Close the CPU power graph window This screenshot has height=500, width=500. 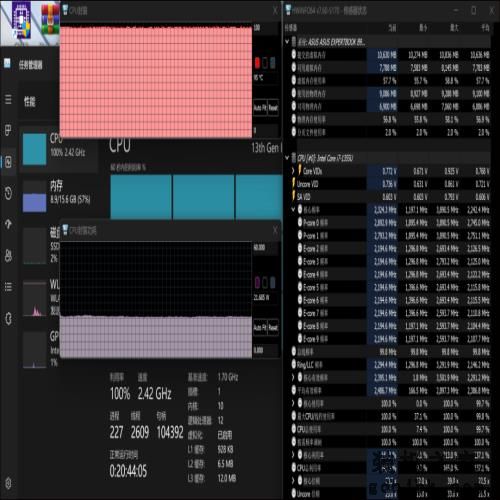pyautogui.click(x=275, y=230)
